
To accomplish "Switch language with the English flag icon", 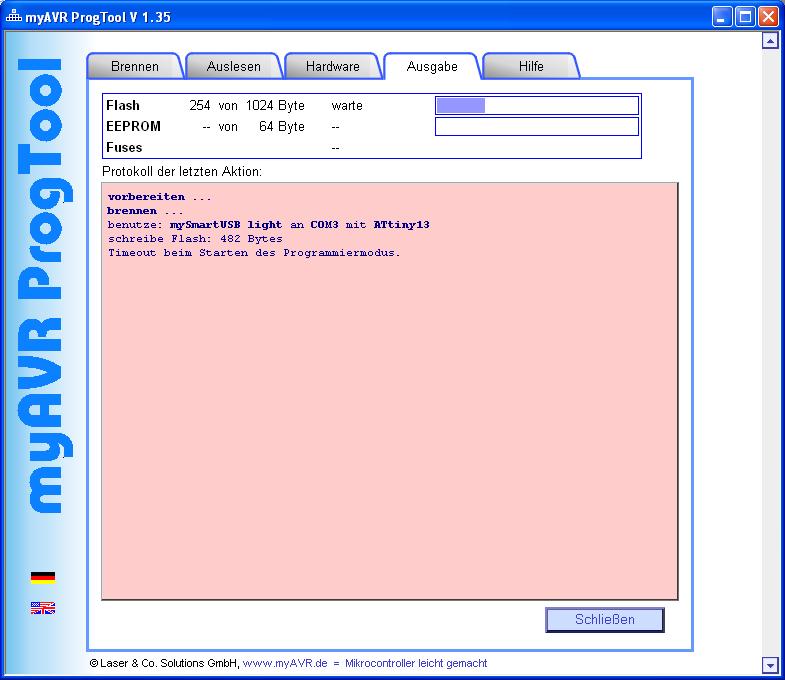I will coord(43,608).
